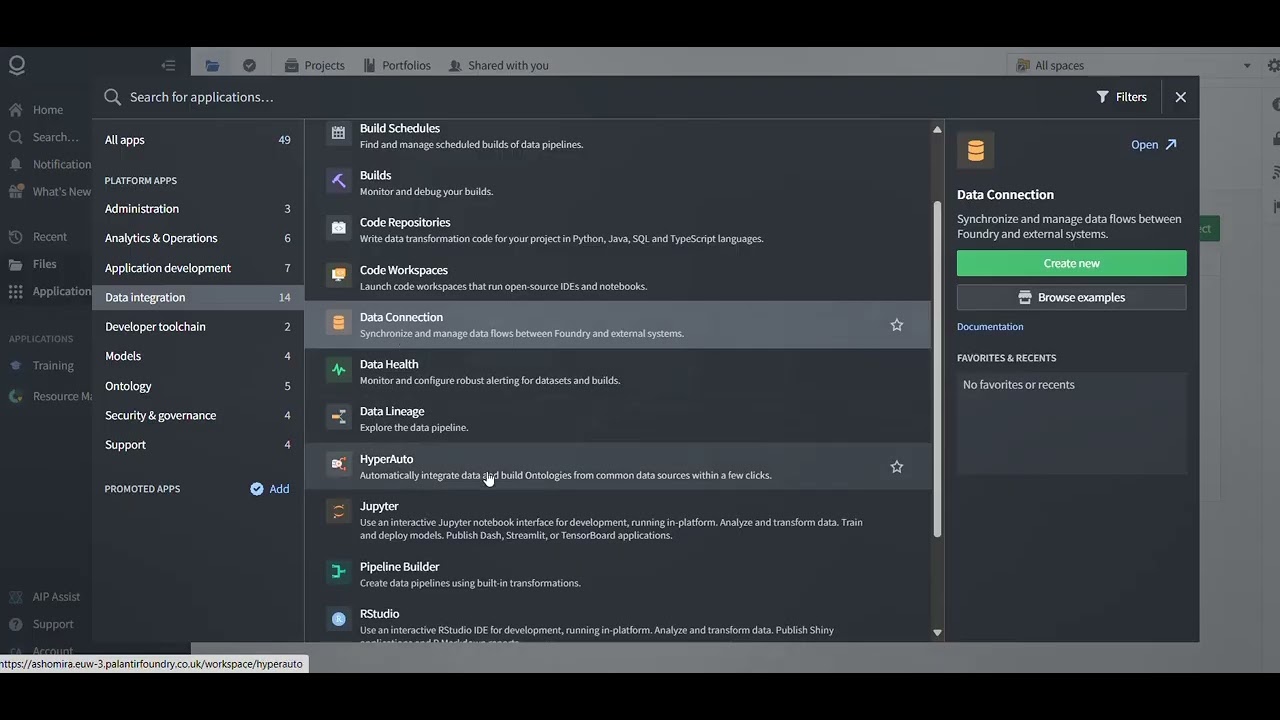Viewport: 1280px width, 720px height.
Task: Select the Support category
Action: (x=198, y=445)
